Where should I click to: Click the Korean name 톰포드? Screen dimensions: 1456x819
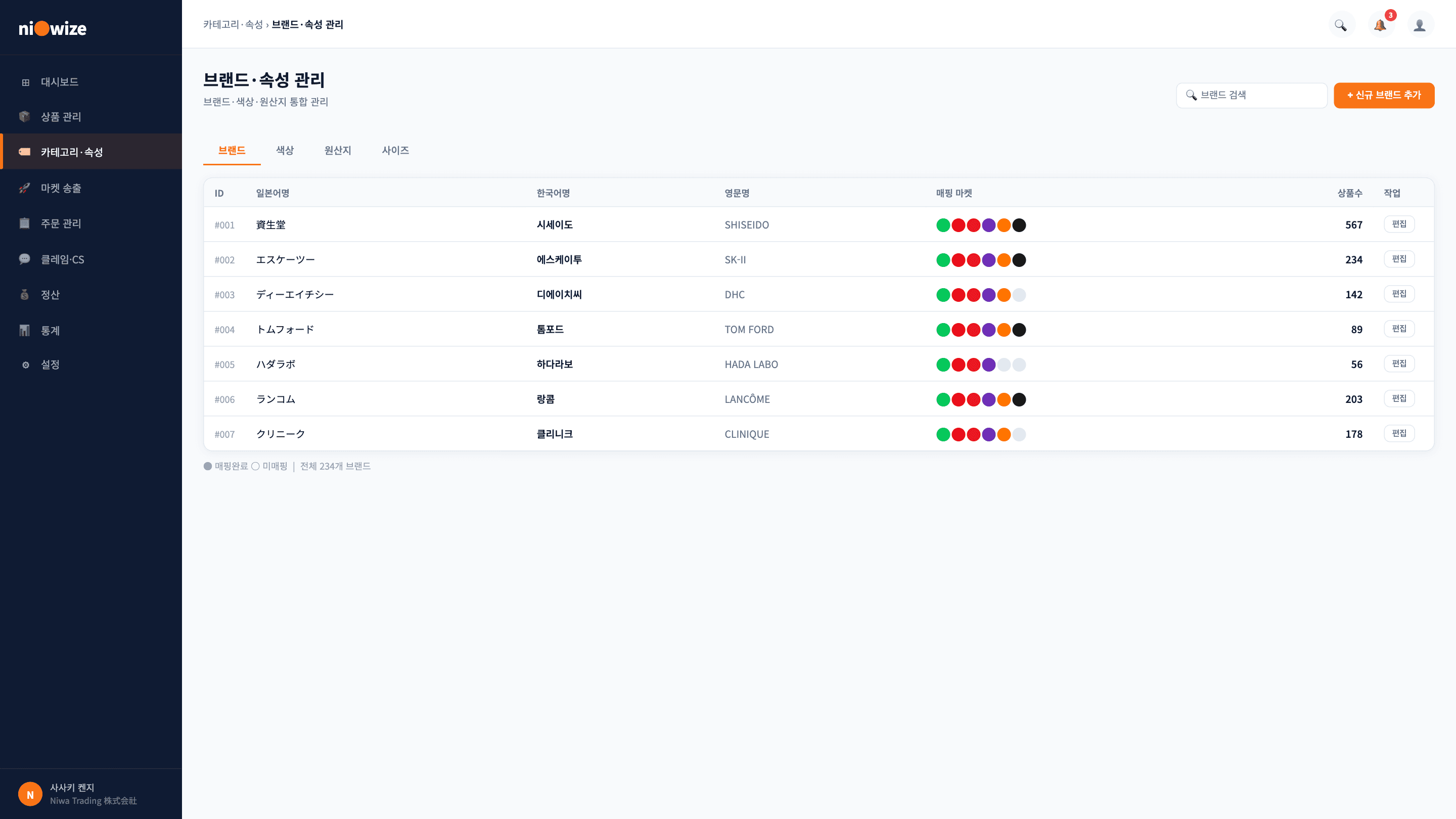tap(550, 330)
